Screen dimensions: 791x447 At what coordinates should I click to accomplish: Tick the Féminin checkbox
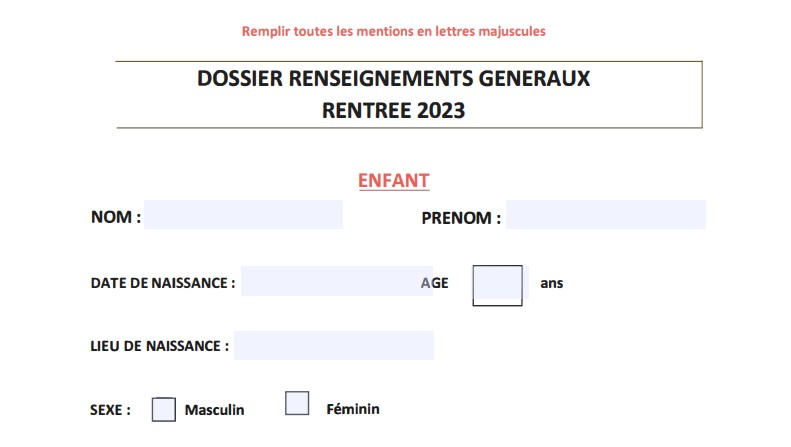pos(297,403)
